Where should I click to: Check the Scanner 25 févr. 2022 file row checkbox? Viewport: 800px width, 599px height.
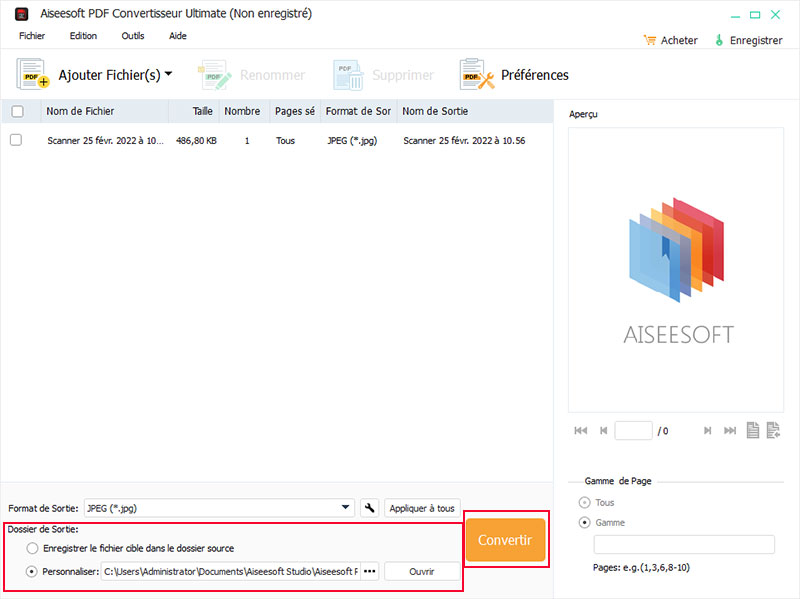click(x=16, y=140)
